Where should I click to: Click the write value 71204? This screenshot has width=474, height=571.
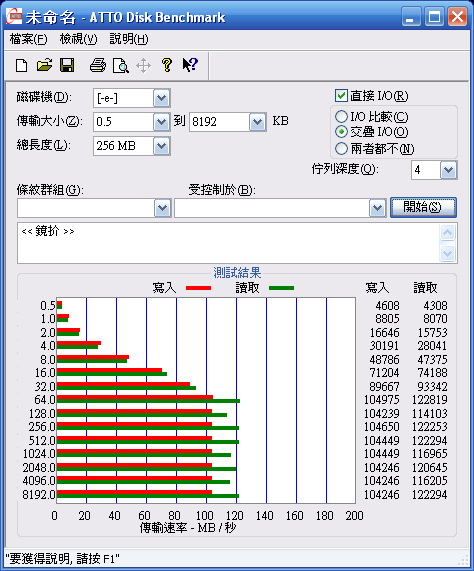click(384, 373)
